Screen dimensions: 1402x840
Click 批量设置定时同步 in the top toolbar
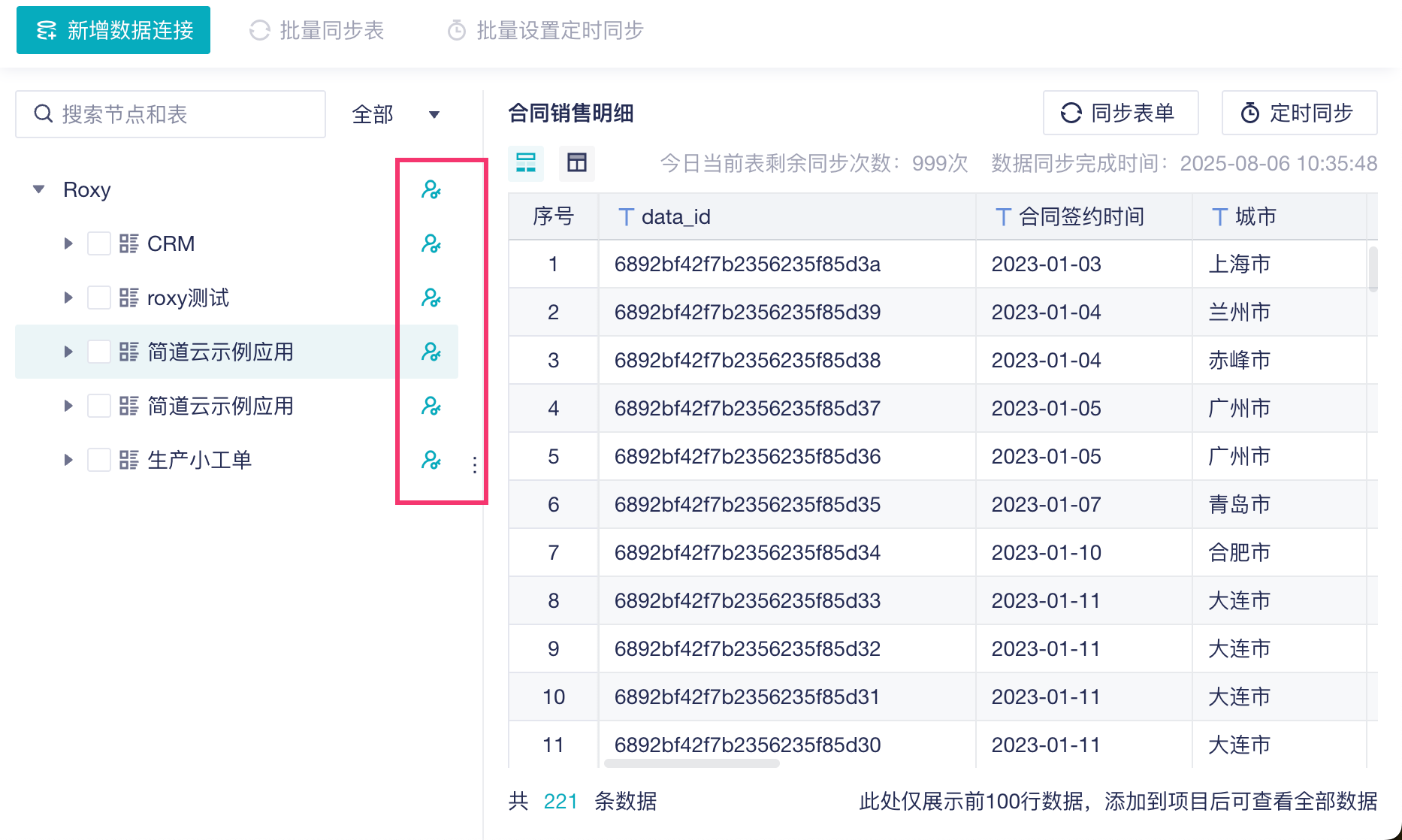point(546,30)
